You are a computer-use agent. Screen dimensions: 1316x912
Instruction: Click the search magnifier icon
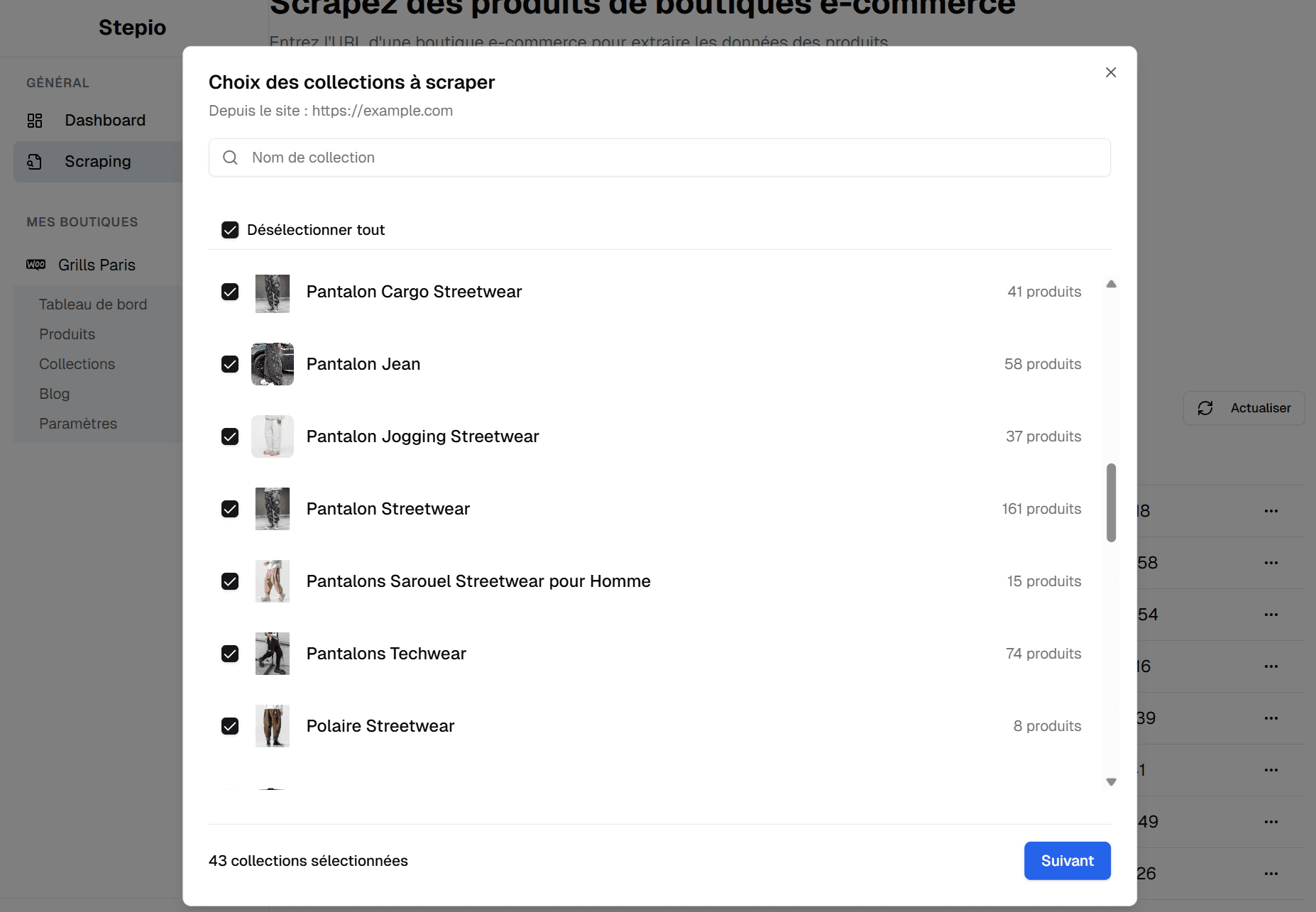(230, 158)
